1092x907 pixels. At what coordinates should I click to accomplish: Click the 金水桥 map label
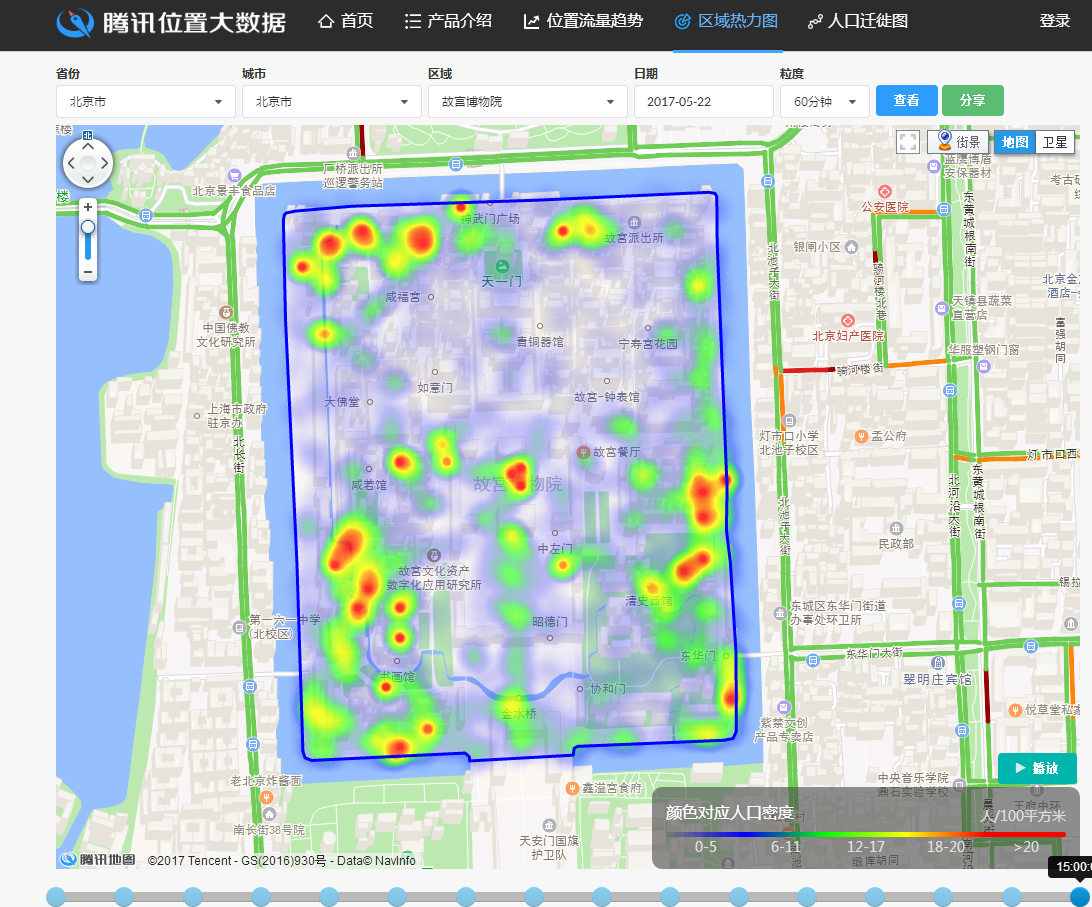click(519, 713)
